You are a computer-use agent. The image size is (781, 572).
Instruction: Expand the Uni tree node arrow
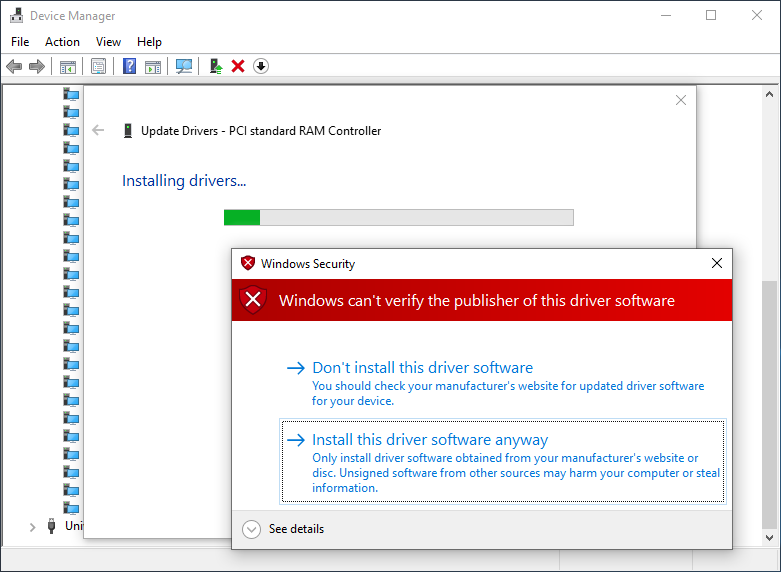tap(32, 527)
